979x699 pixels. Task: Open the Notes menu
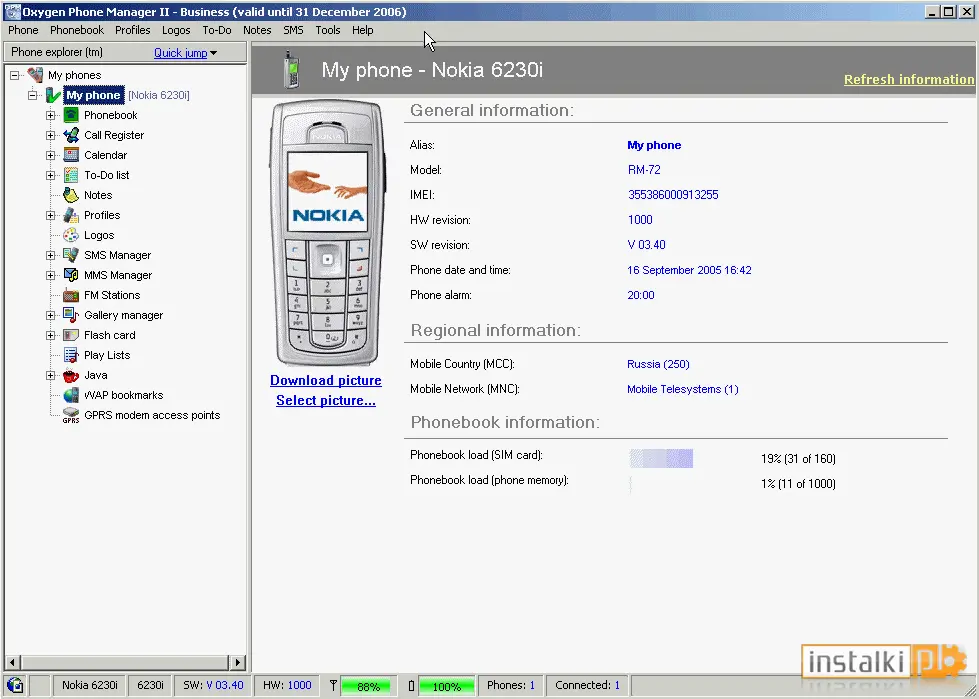pos(257,30)
